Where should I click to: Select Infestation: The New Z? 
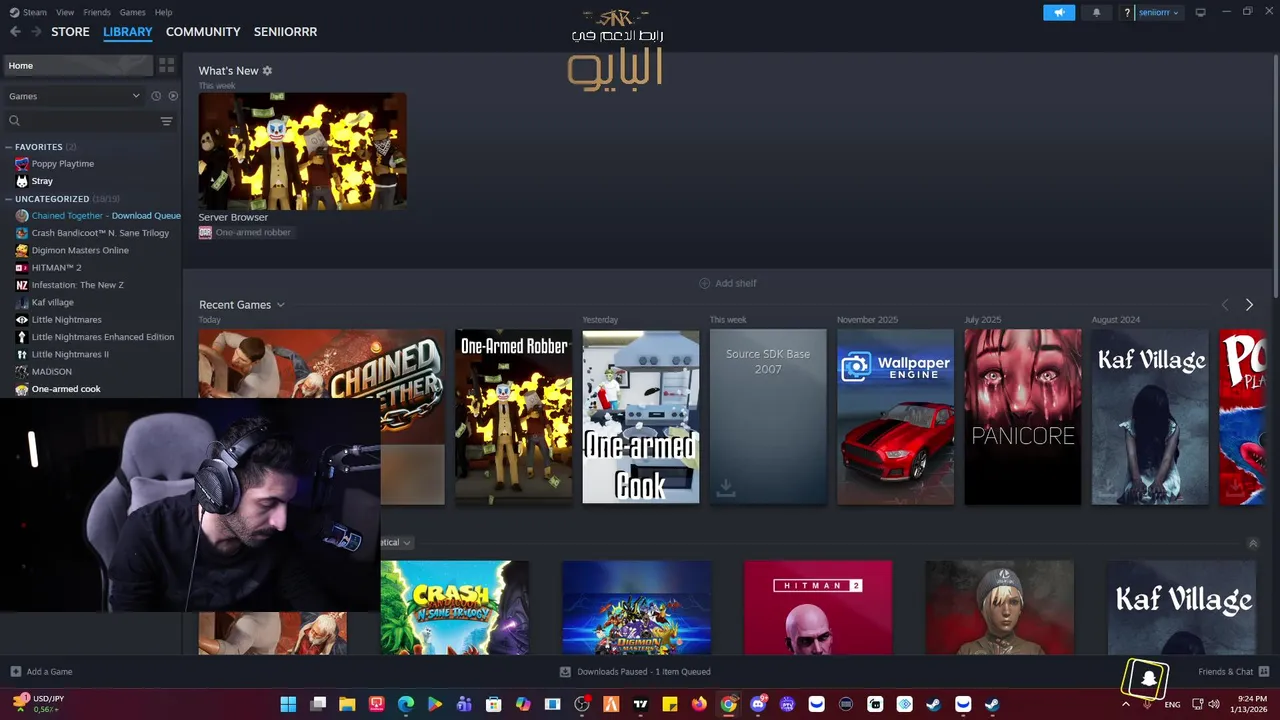click(x=77, y=285)
